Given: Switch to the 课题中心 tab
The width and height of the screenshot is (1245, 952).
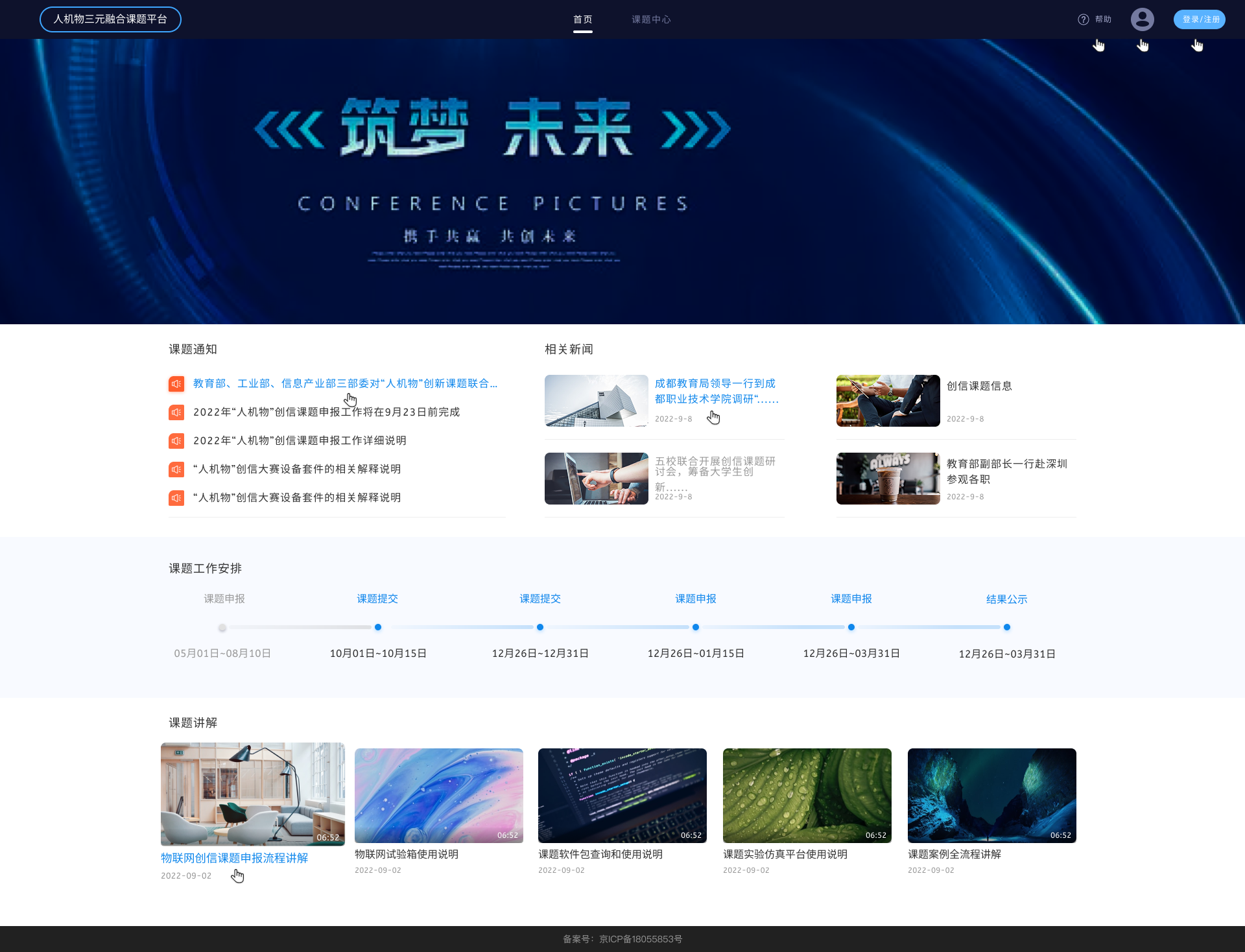Looking at the screenshot, I should click(651, 19).
